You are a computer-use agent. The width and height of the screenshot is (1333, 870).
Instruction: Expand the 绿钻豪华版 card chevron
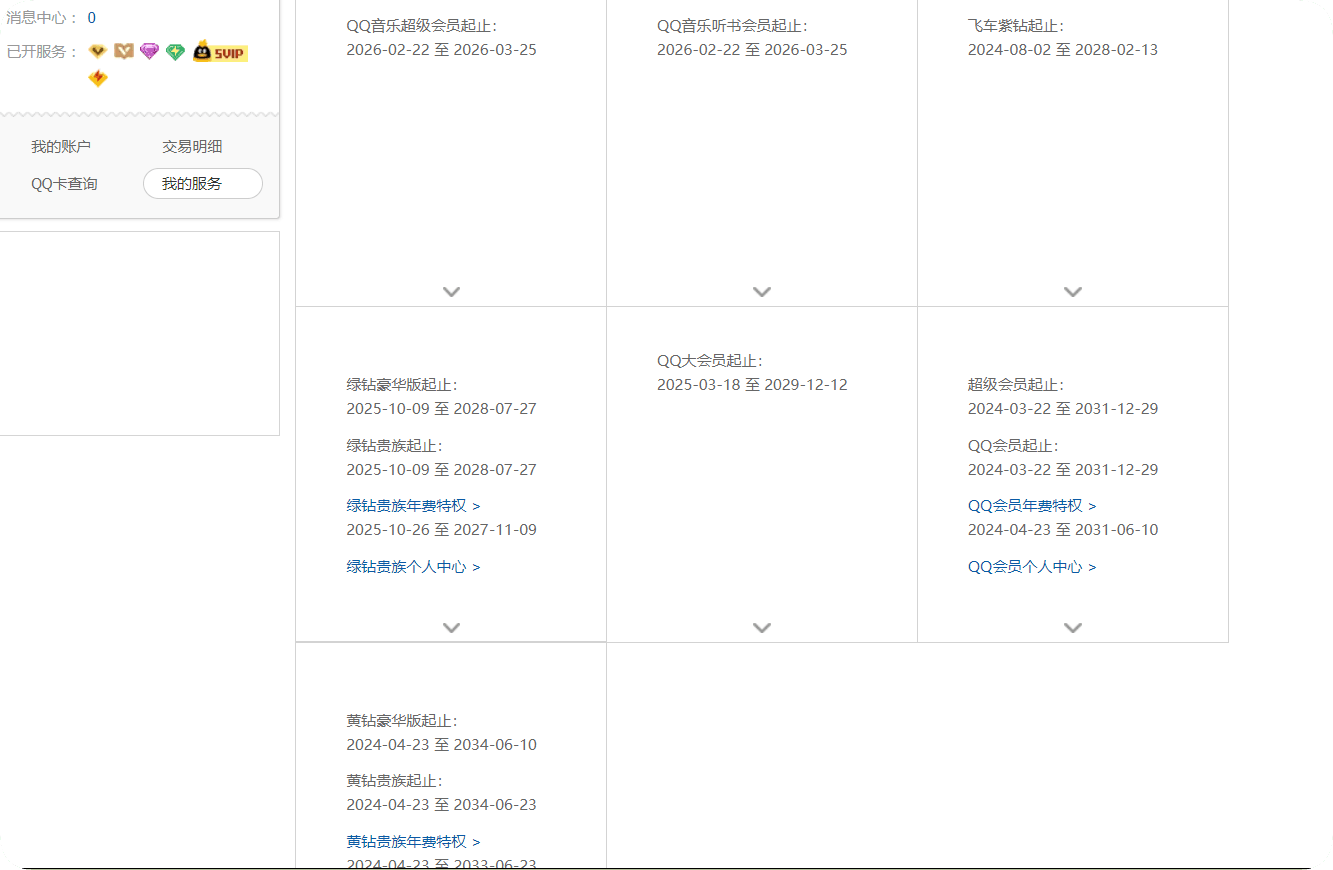coord(451,628)
